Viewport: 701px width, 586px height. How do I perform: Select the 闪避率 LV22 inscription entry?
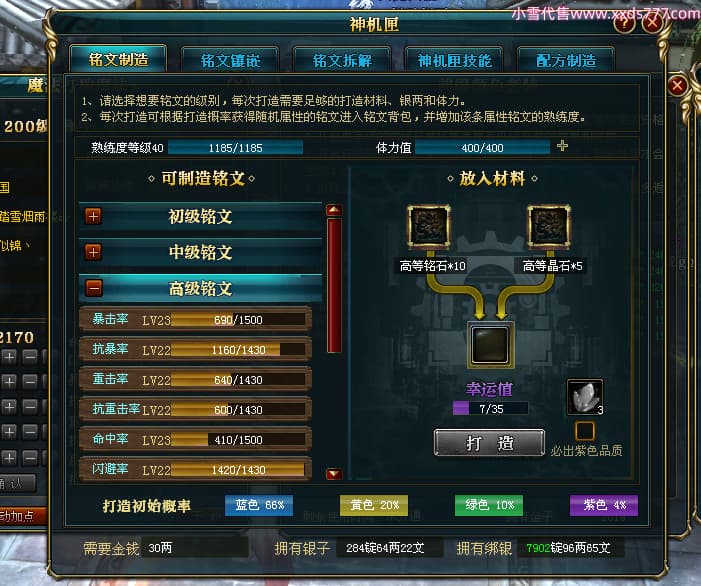[195, 469]
